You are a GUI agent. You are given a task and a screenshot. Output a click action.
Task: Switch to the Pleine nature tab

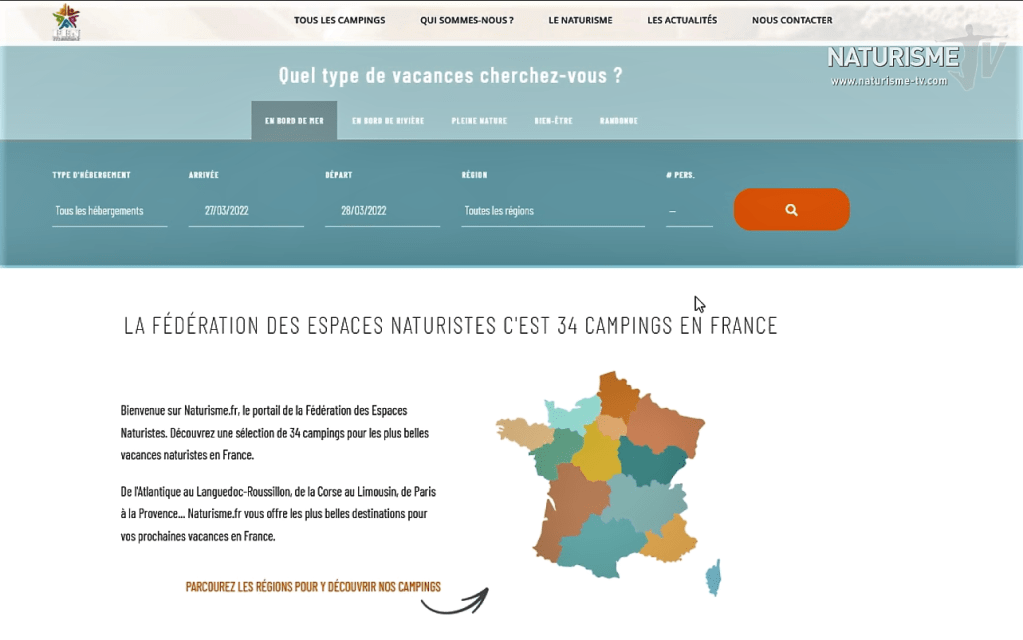tap(479, 121)
